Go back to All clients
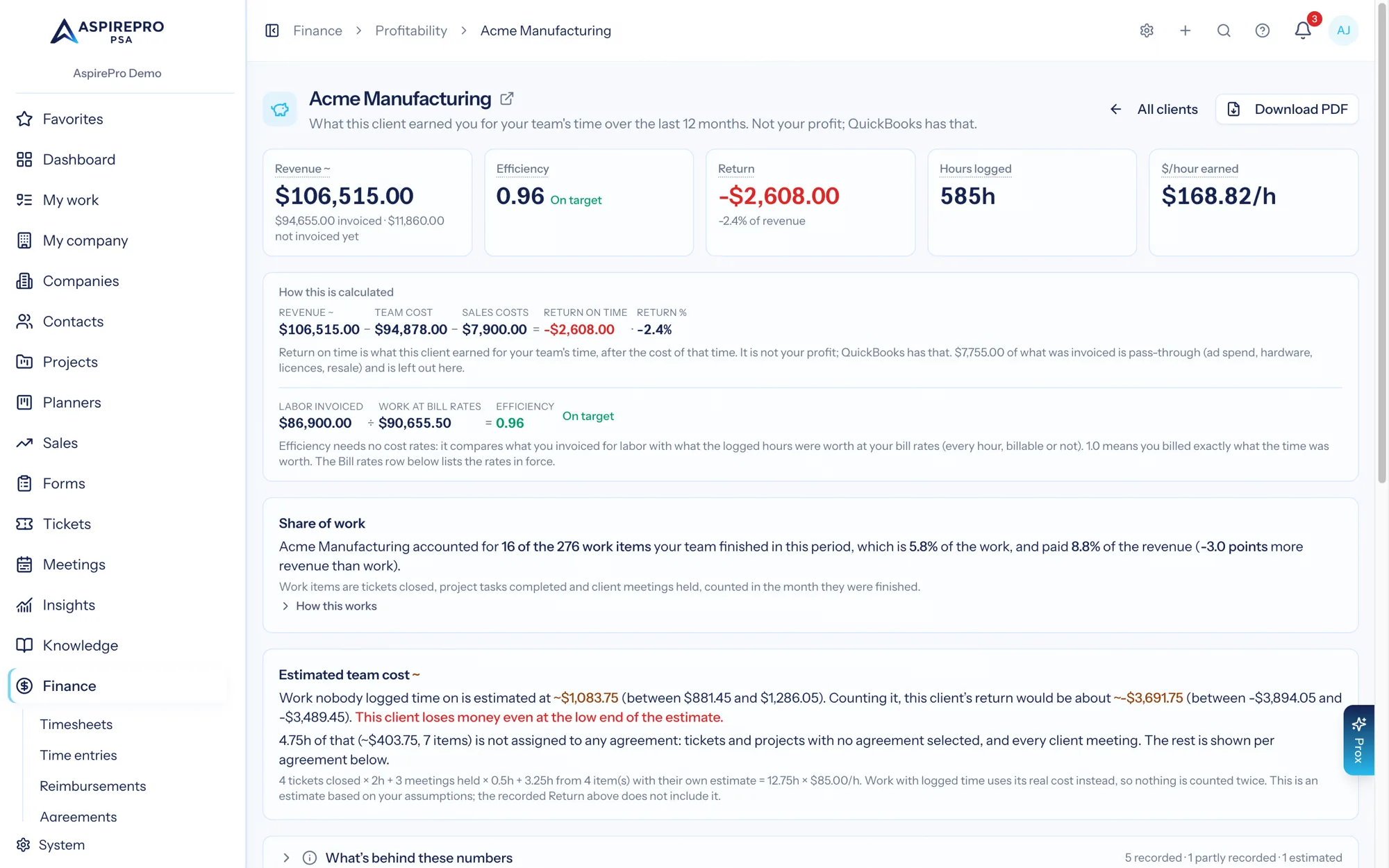The height and width of the screenshot is (868, 1389). point(1154,109)
